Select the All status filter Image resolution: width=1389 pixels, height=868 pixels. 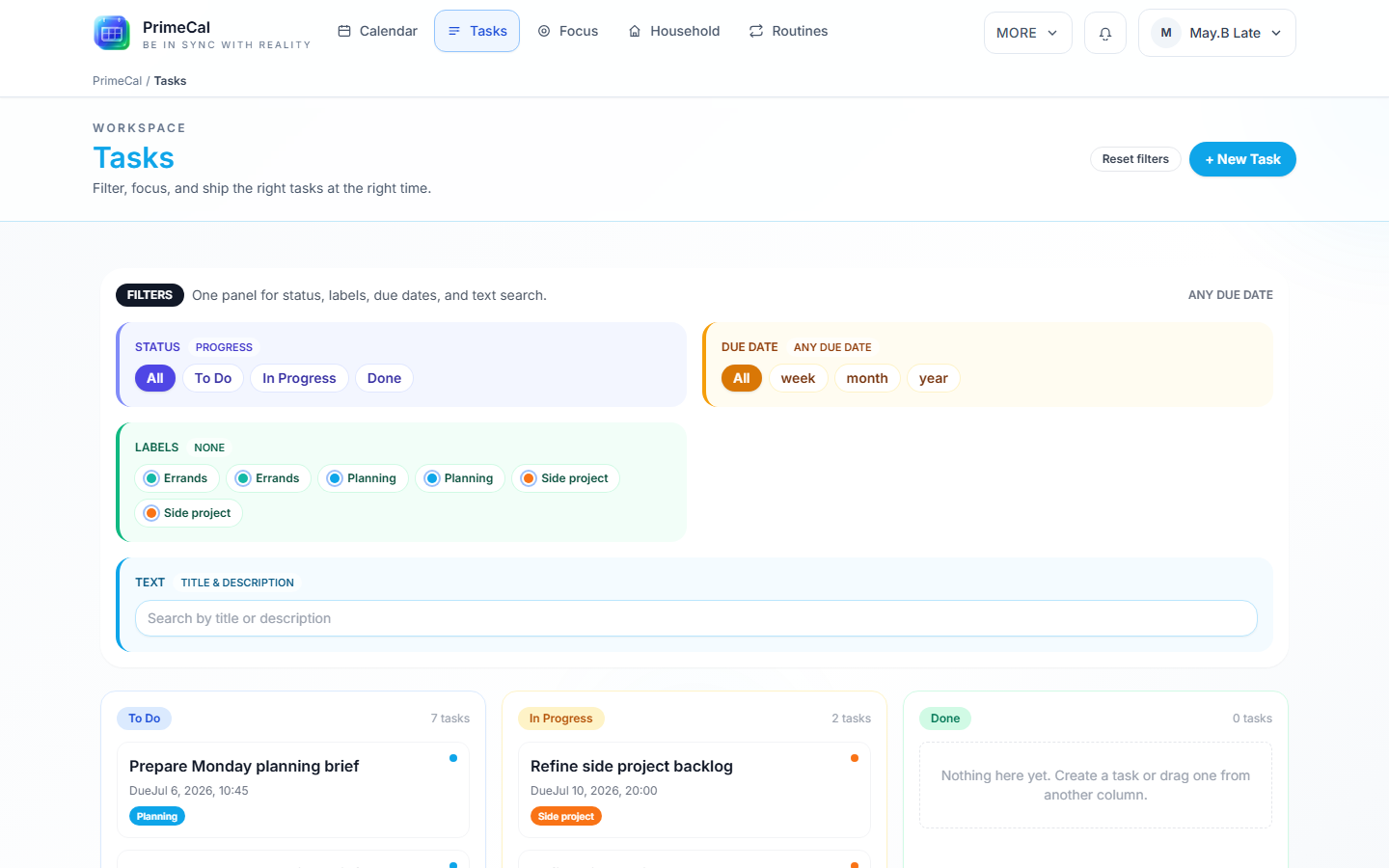[155, 378]
